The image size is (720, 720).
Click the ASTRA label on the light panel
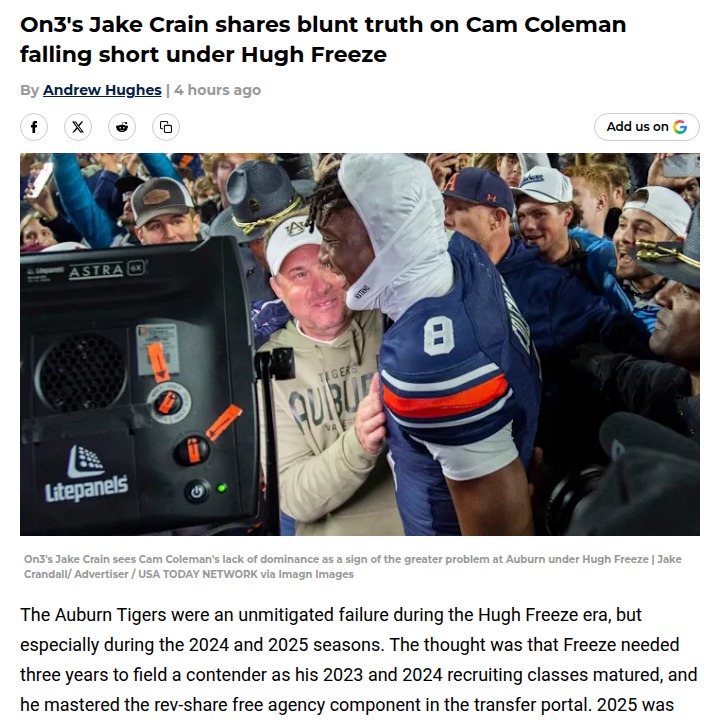[96, 270]
